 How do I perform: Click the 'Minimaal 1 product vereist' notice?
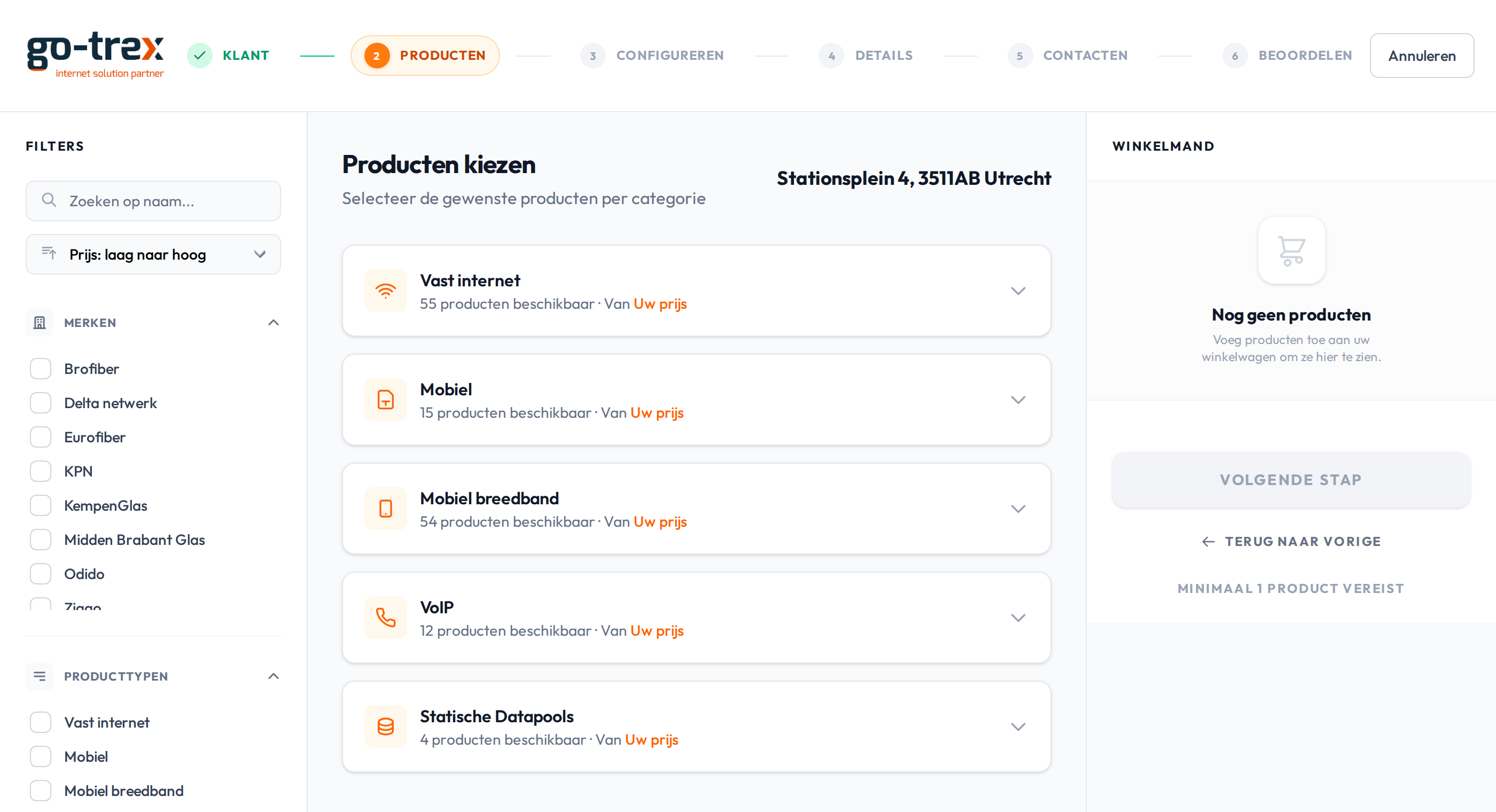[x=1291, y=588]
